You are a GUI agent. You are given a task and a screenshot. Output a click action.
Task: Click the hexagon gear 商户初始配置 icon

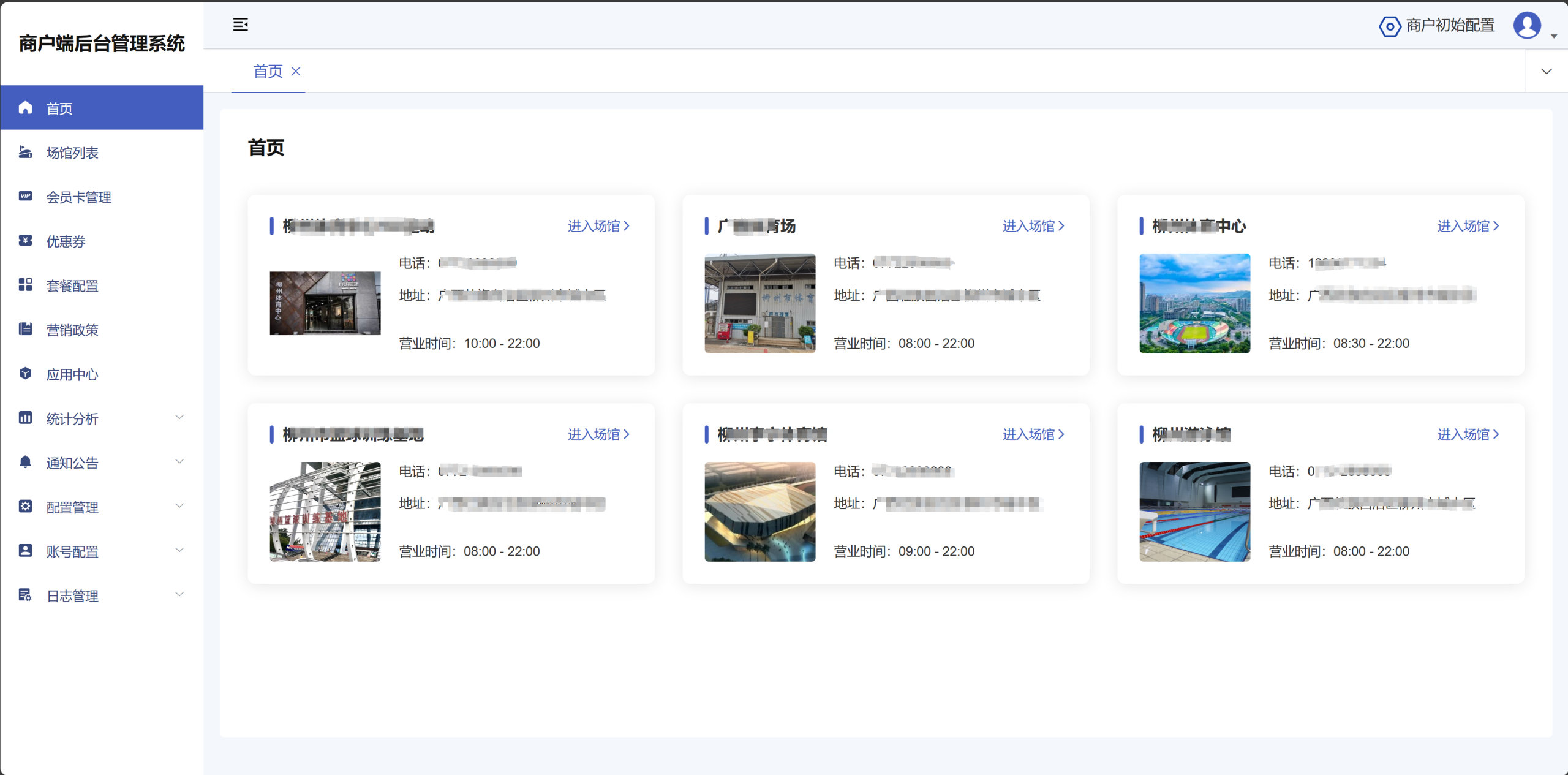(1389, 26)
